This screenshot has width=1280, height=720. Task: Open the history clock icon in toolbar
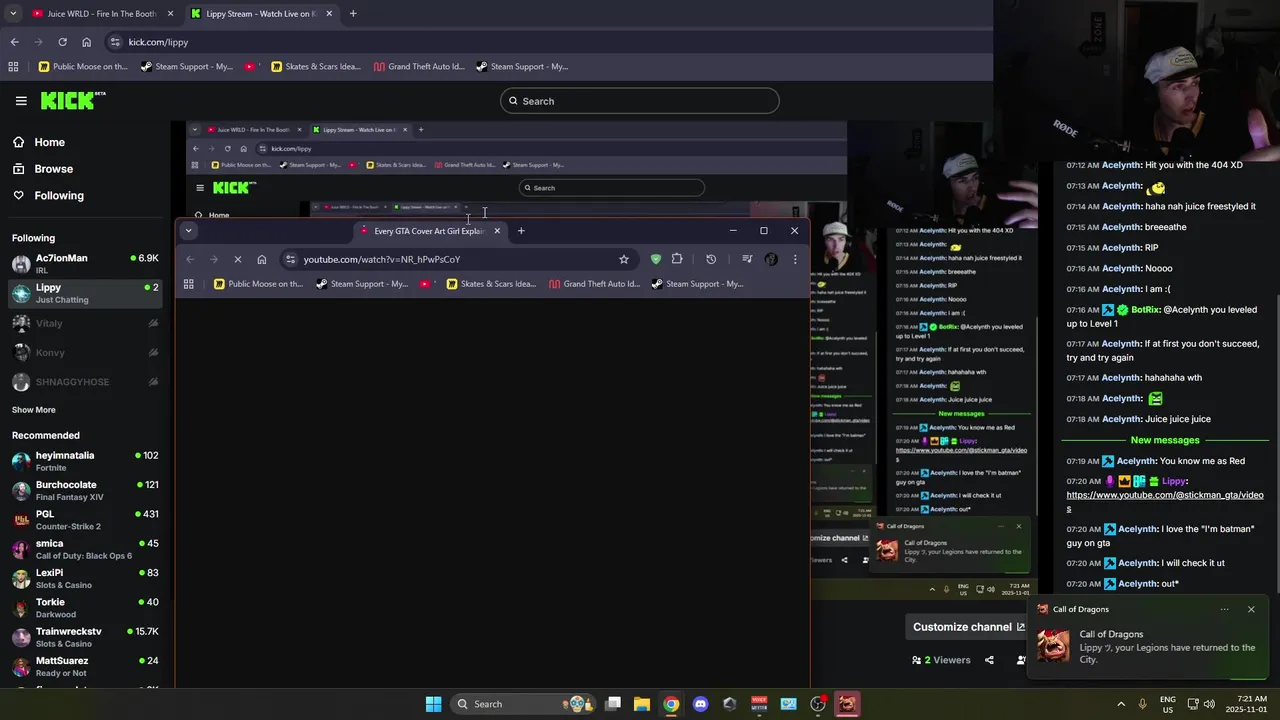click(x=711, y=259)
